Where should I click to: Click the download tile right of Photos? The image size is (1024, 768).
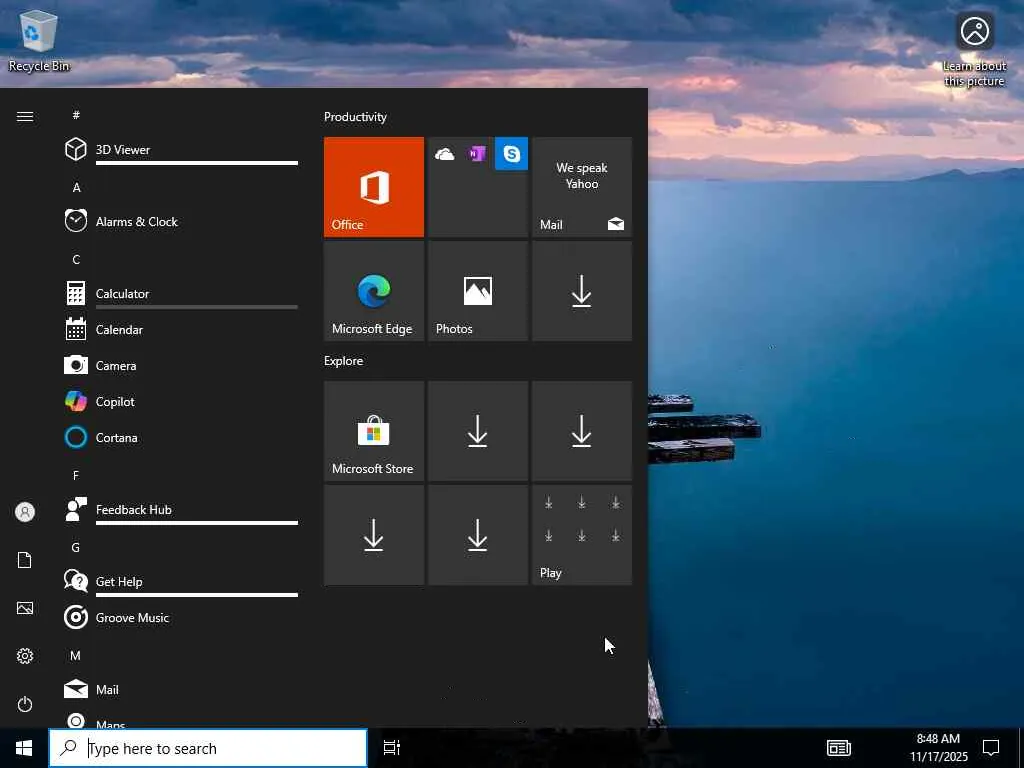[x=582, y=291]
